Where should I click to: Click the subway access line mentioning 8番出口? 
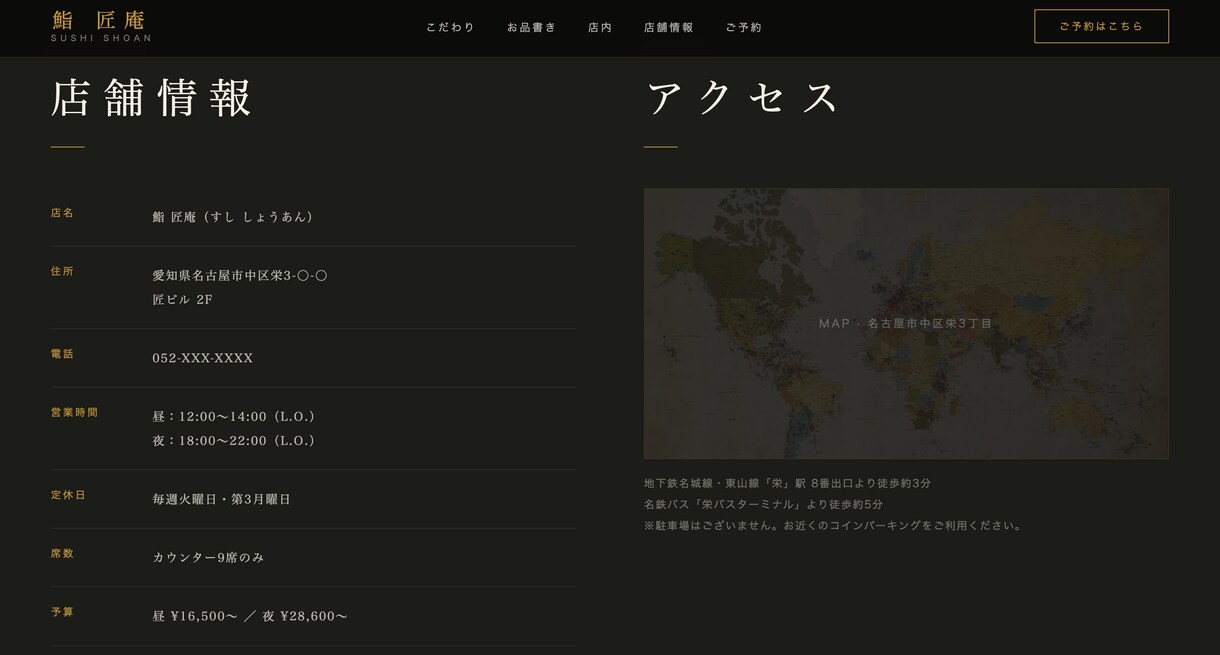click(x=787, y=483)
